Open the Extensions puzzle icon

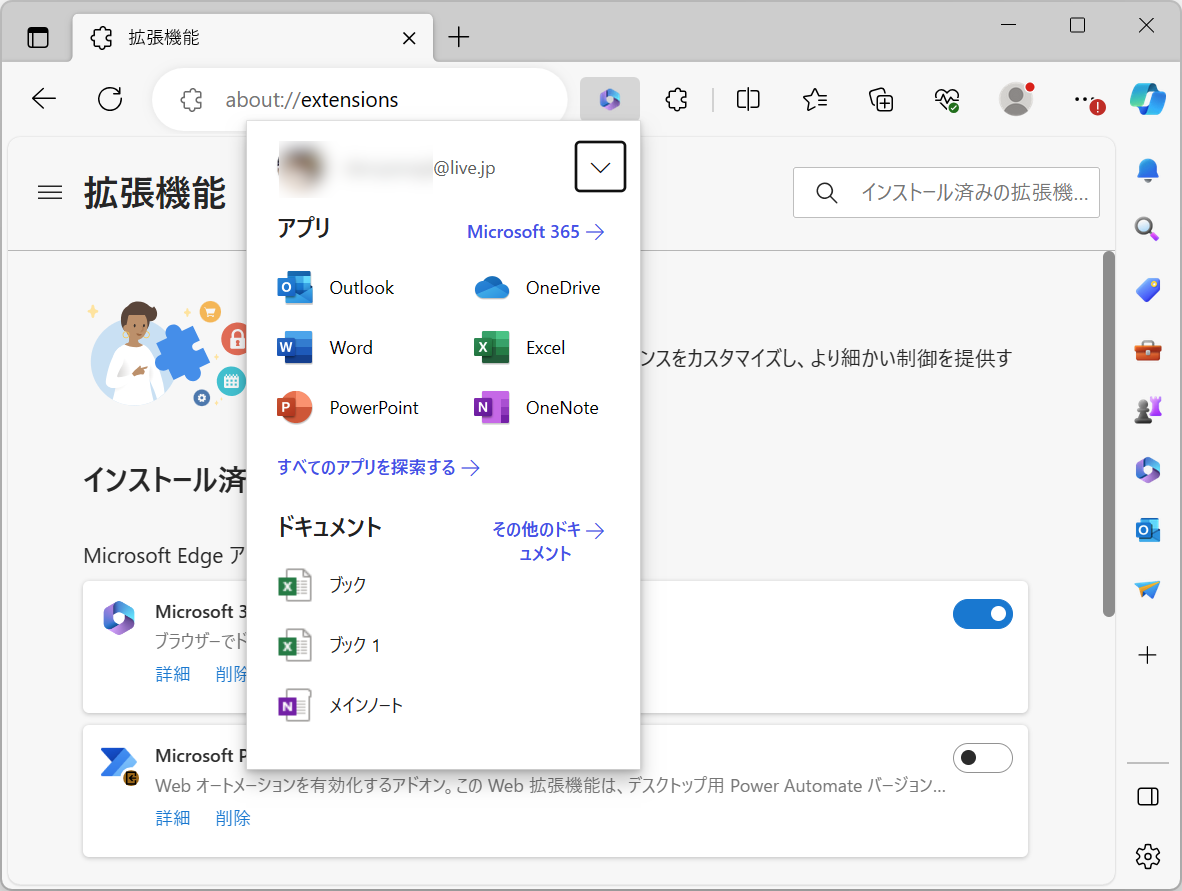tap(676, 99)
